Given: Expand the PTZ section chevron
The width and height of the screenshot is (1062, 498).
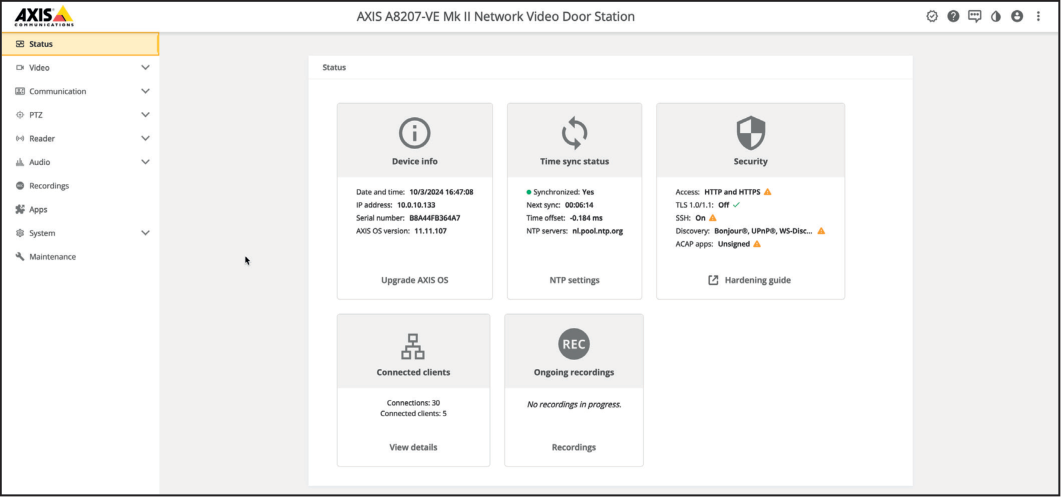Looking at the screenshot, I should coord(145,115).
